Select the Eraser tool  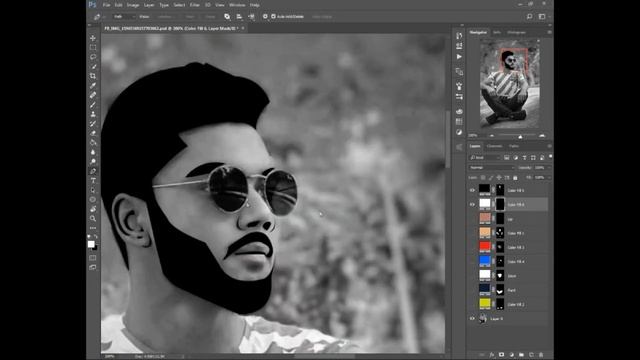click(93, 133)
